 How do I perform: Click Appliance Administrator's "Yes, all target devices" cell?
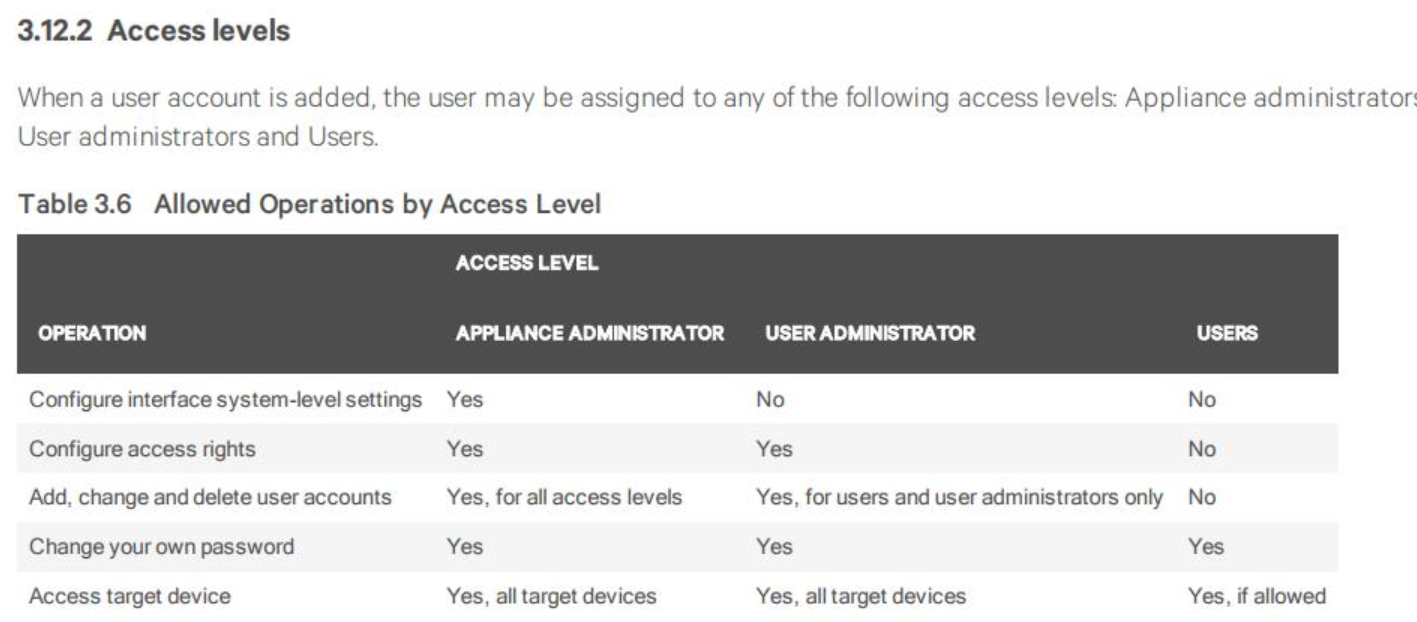551,596
